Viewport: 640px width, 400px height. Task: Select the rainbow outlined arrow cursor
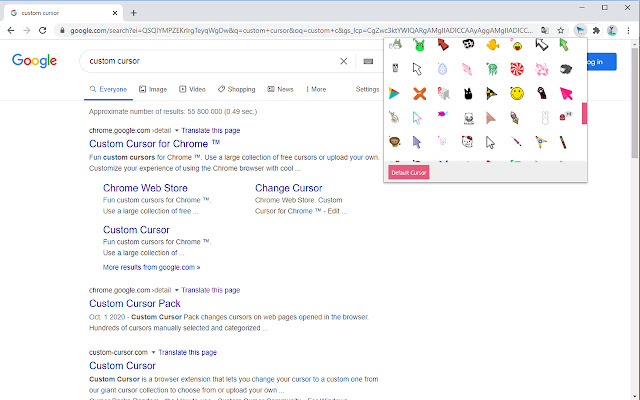click(417, 118)
